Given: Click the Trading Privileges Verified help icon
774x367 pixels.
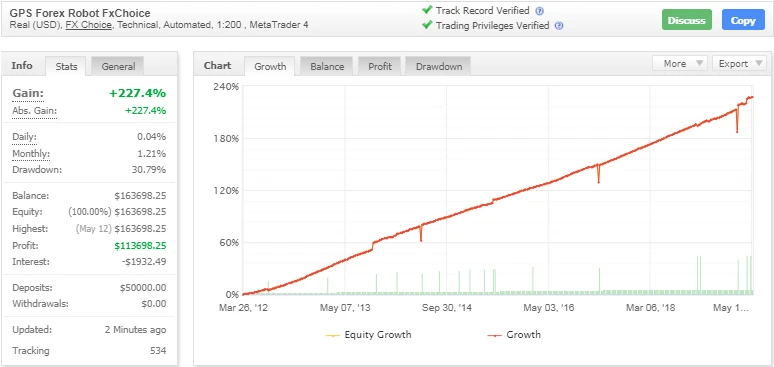Looking at the screenshot, I should tap(559, 26).
